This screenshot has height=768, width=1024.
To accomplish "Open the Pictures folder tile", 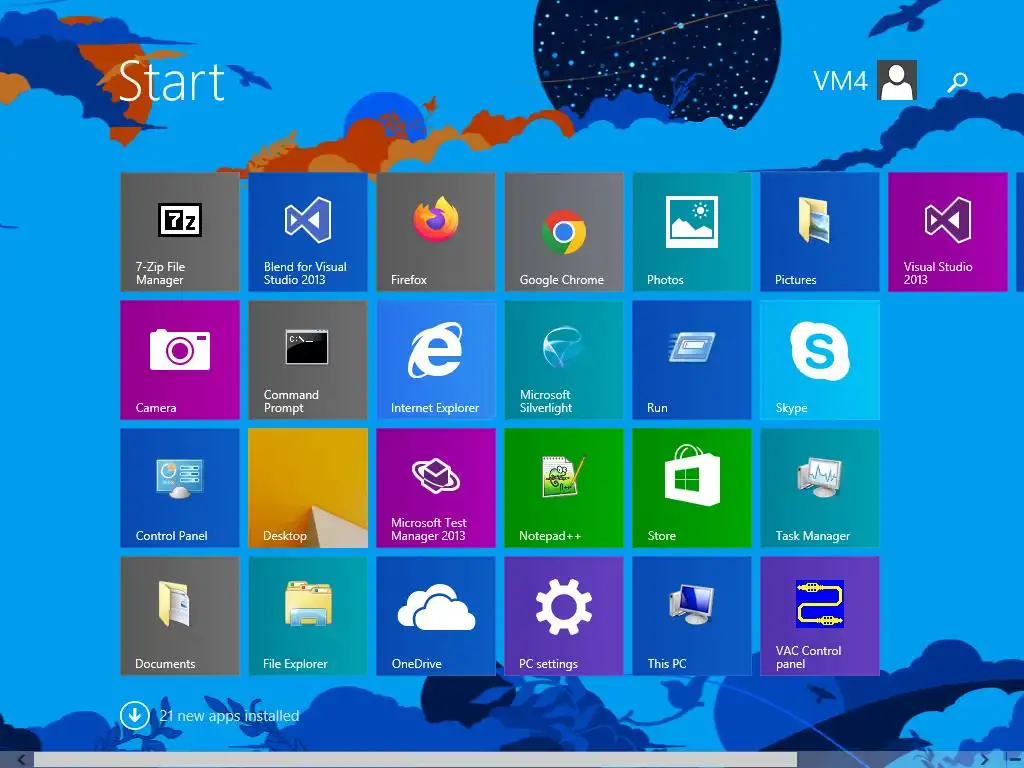I will coord(820,232).
